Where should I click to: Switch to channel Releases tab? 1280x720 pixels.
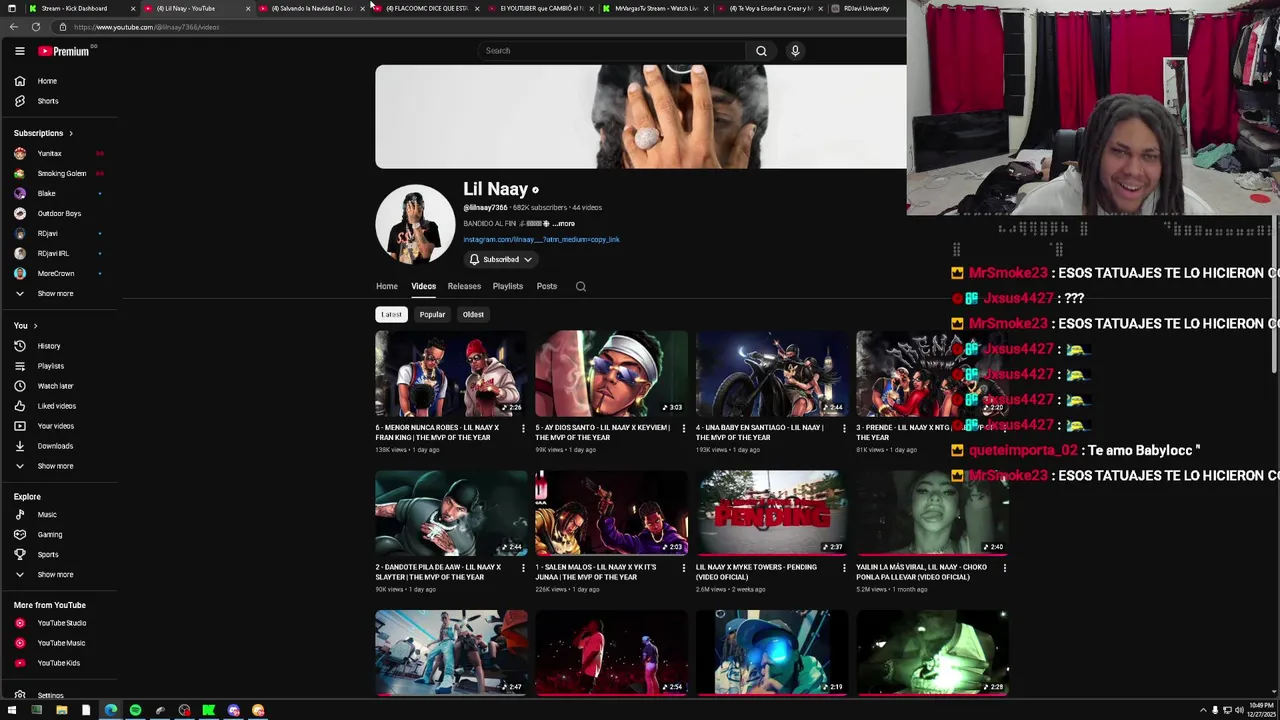pos(464,286)
